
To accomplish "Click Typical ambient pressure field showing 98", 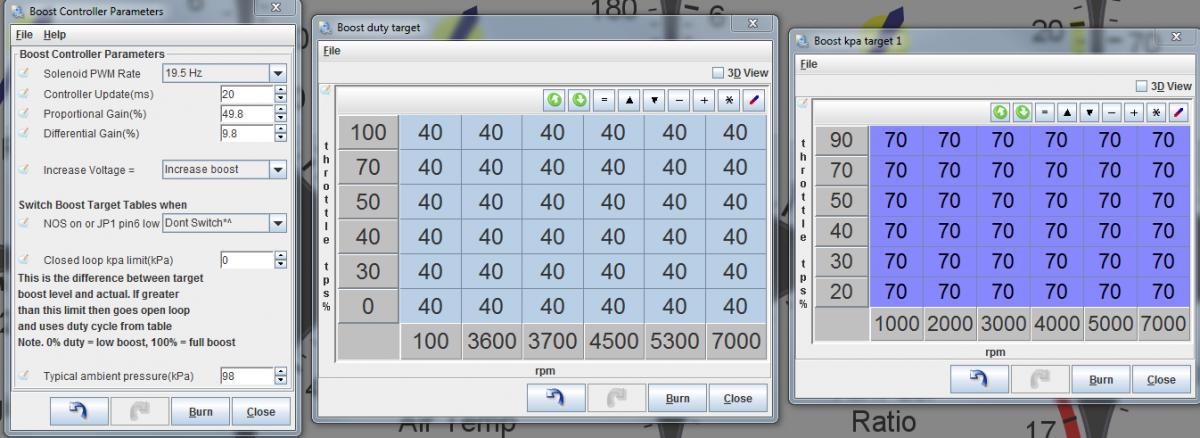I will tap(247, 376).
